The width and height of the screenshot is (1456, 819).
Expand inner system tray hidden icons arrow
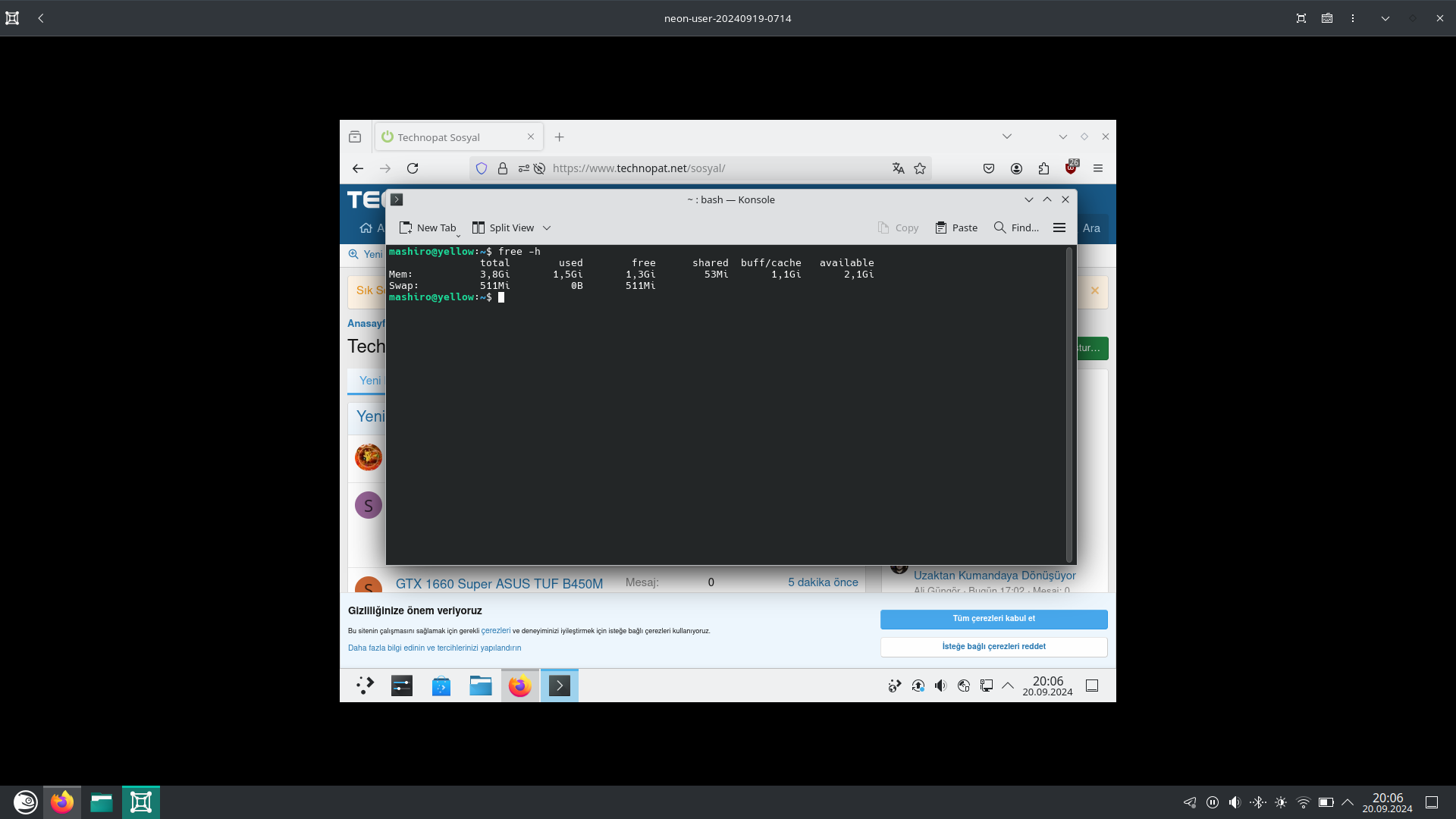tap(1008, 686)
